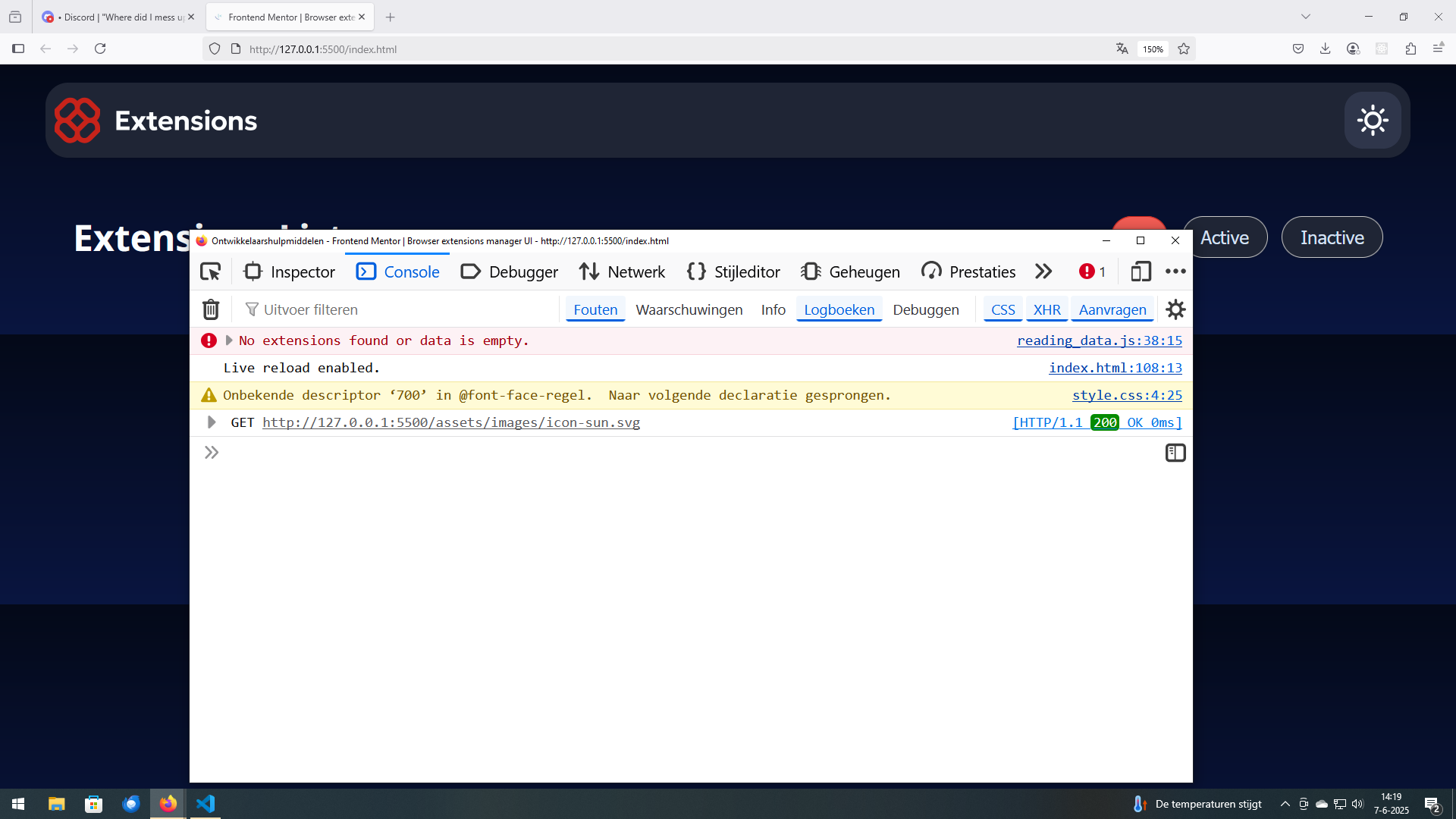Clear console output with the trash icon
This screenshot has width=1456, height=819.
[211, 309]
